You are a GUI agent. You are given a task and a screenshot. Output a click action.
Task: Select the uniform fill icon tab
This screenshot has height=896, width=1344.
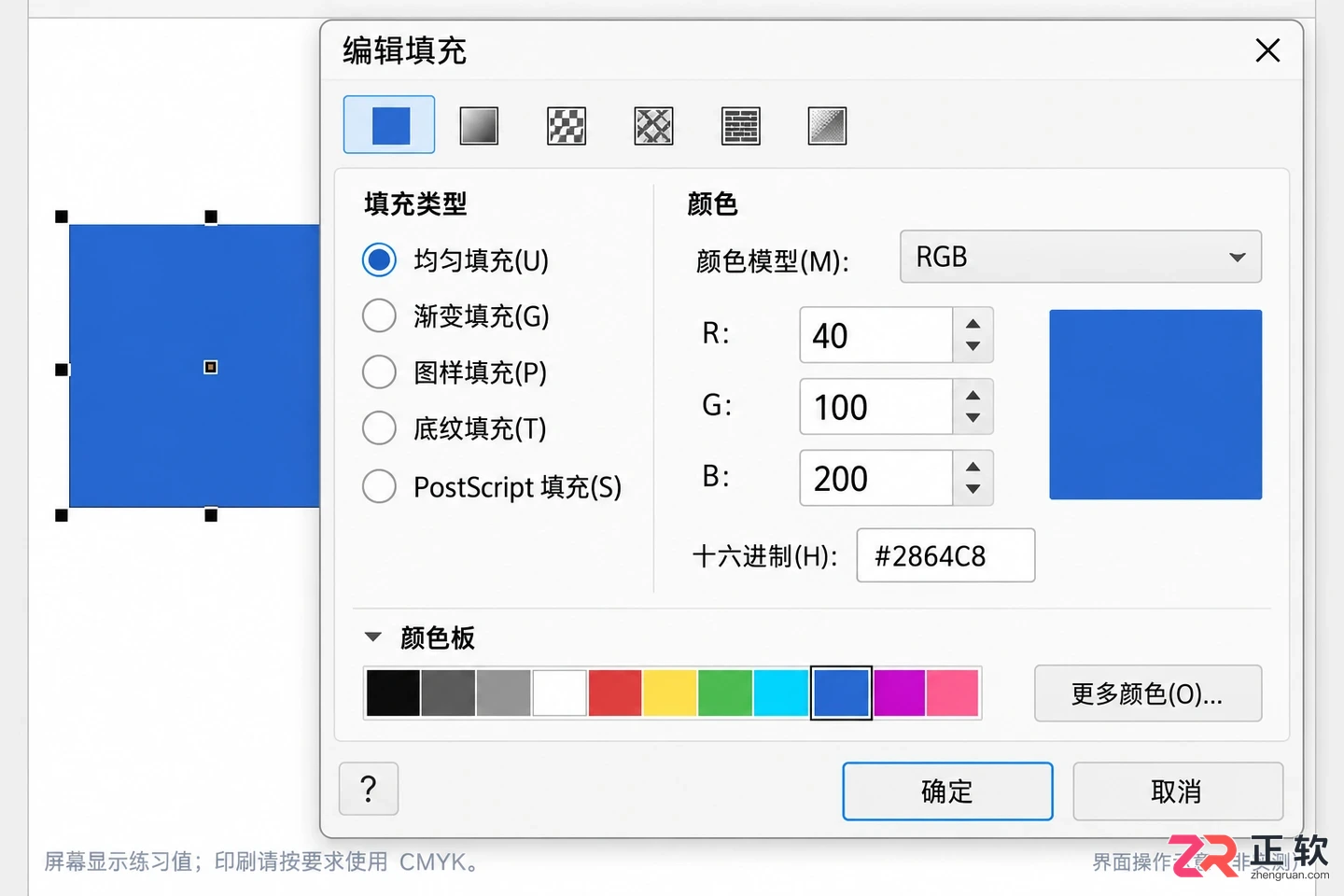[x=389, y=124]
